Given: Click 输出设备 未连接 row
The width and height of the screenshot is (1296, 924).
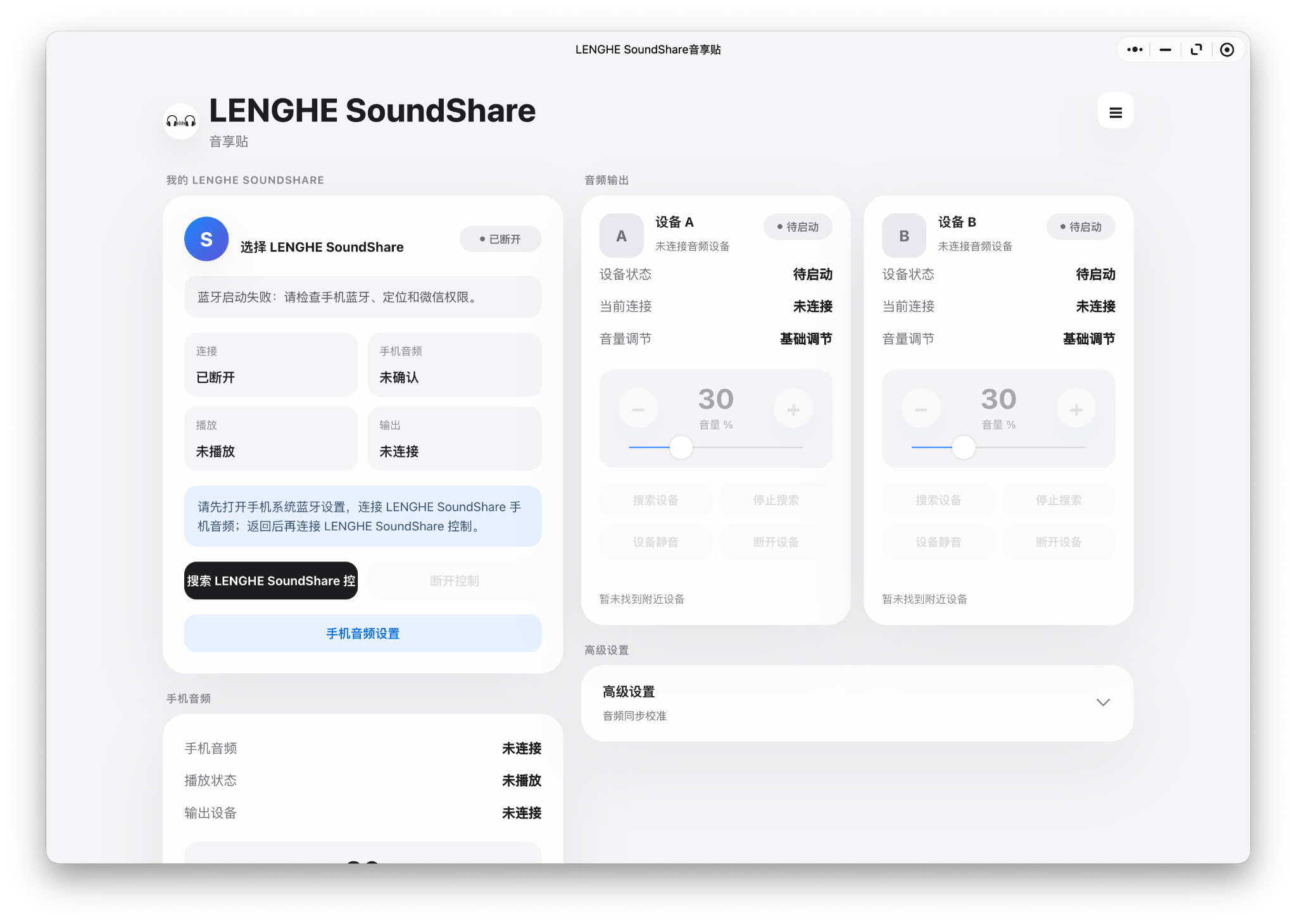Looking at the screenshot, I should [x=363, y=813].
